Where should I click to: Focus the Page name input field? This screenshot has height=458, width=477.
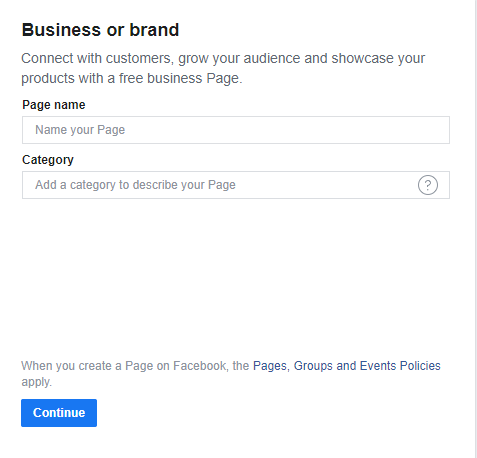click(x=236, y=130)
